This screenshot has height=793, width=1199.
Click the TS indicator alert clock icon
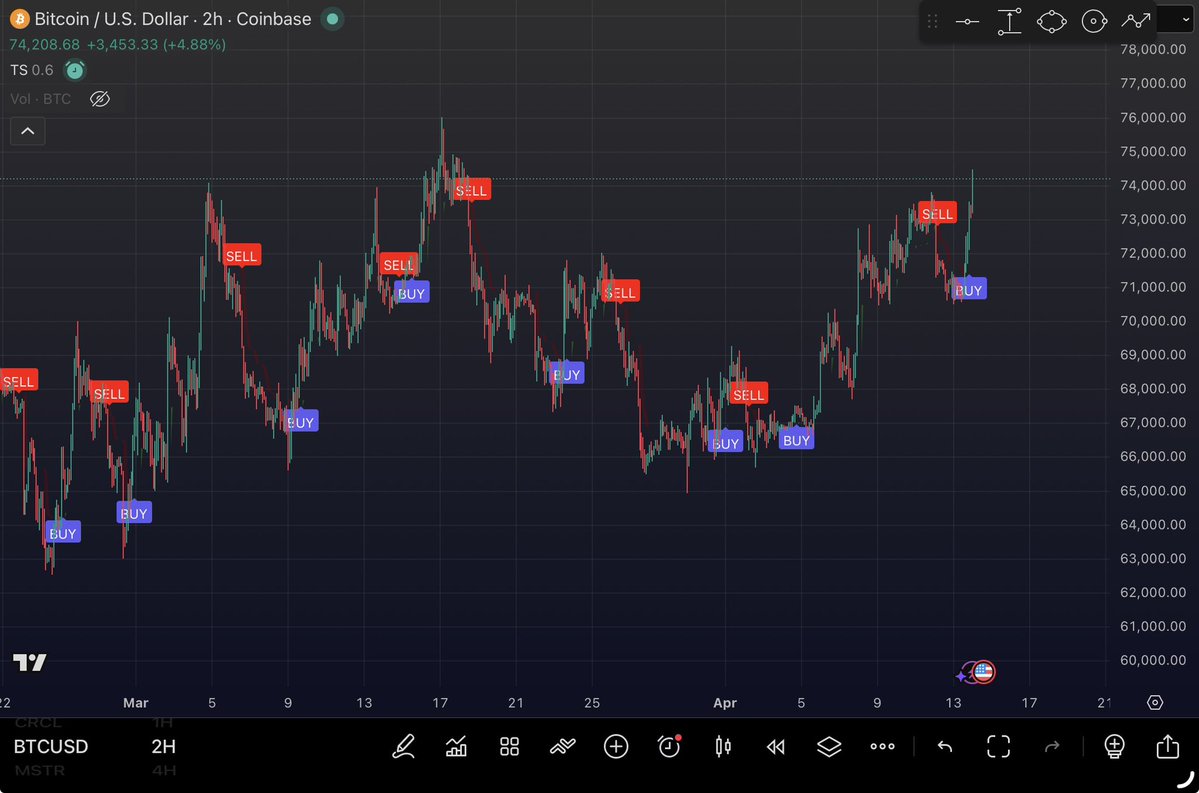pyautogui.click(x=74, y=70)
